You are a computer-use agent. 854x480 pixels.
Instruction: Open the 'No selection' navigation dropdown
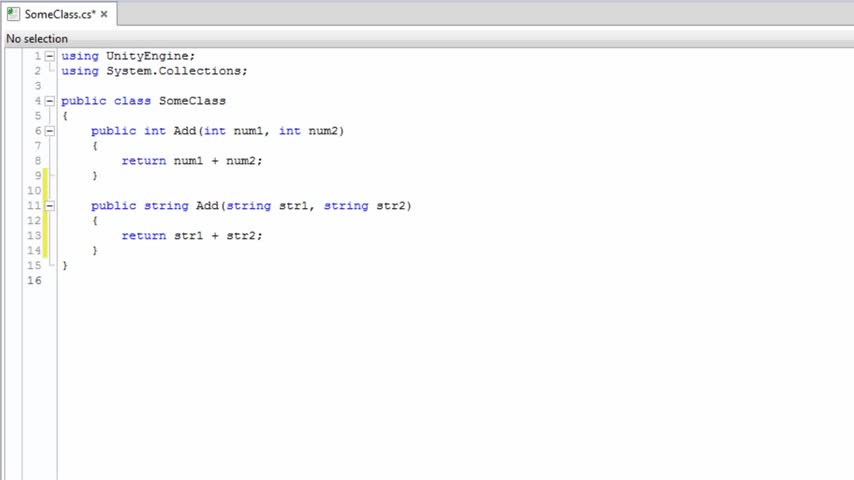coord(37,39)
